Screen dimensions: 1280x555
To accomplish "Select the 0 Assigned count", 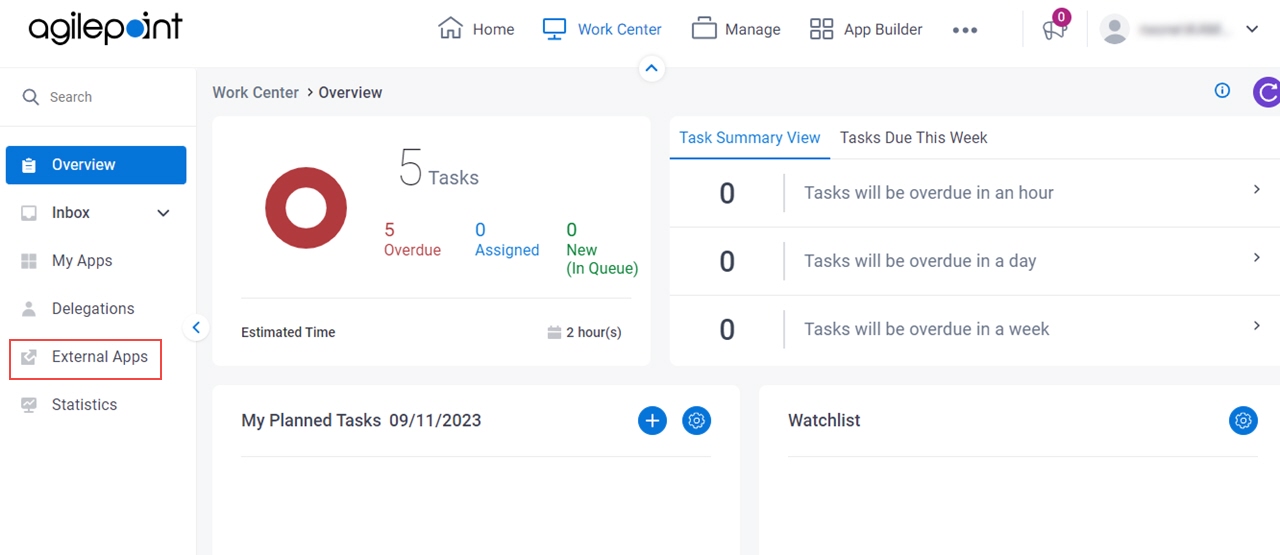I will (507, 240).
